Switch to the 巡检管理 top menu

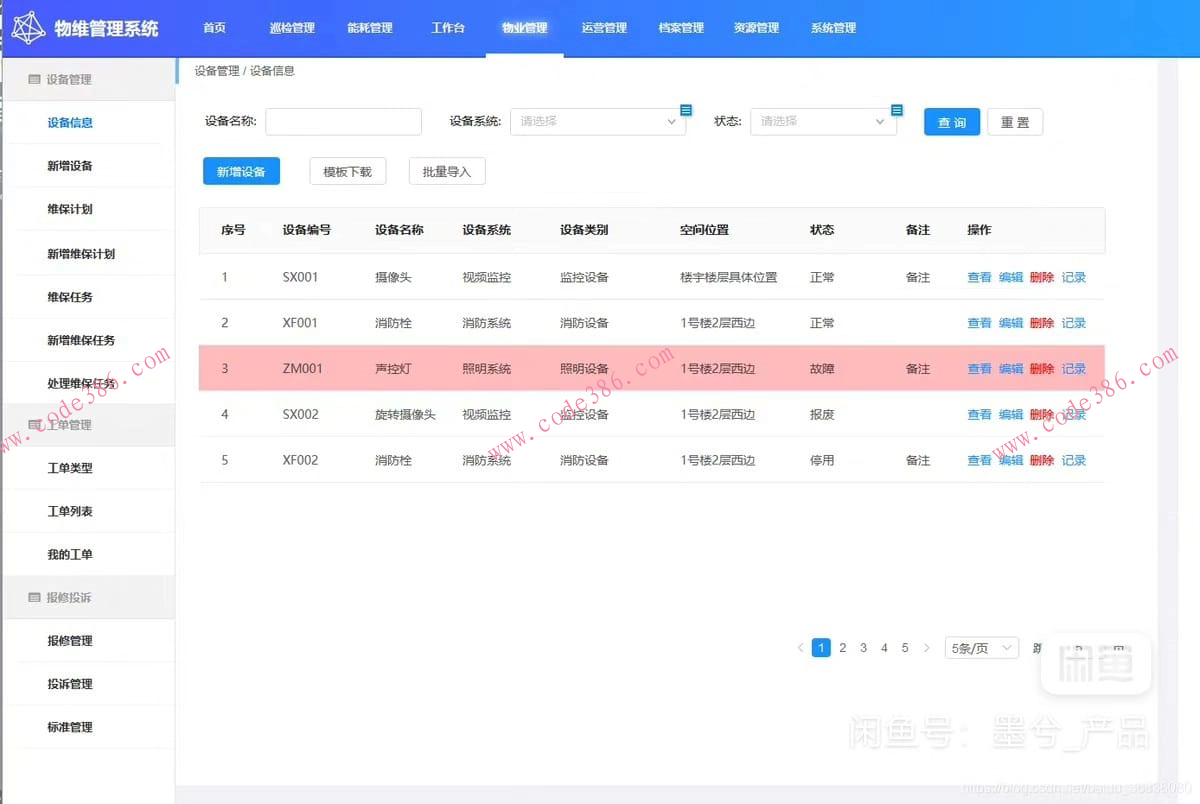point(291,28)
